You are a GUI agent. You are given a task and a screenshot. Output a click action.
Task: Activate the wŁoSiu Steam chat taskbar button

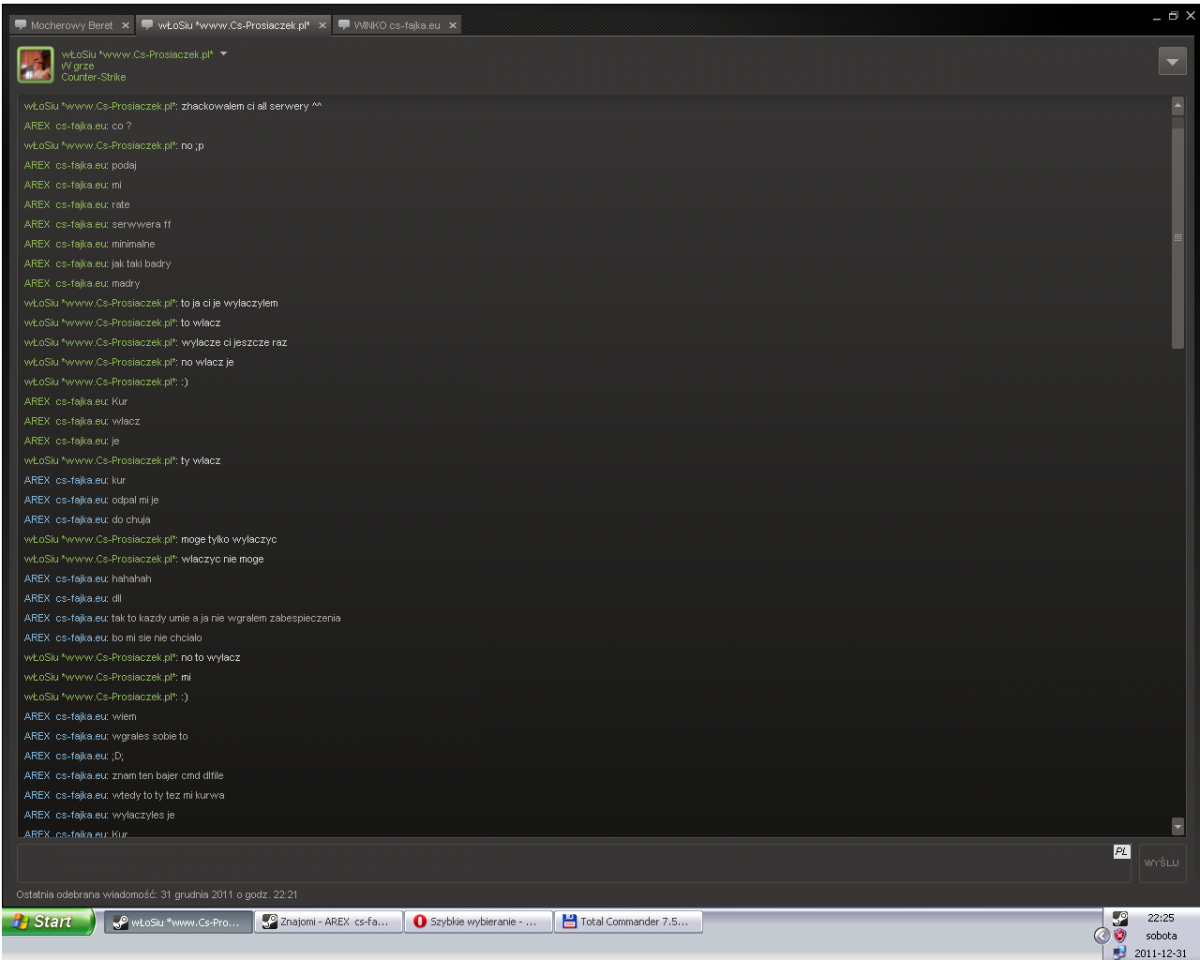pyautogui.click(x=177, y=922)
